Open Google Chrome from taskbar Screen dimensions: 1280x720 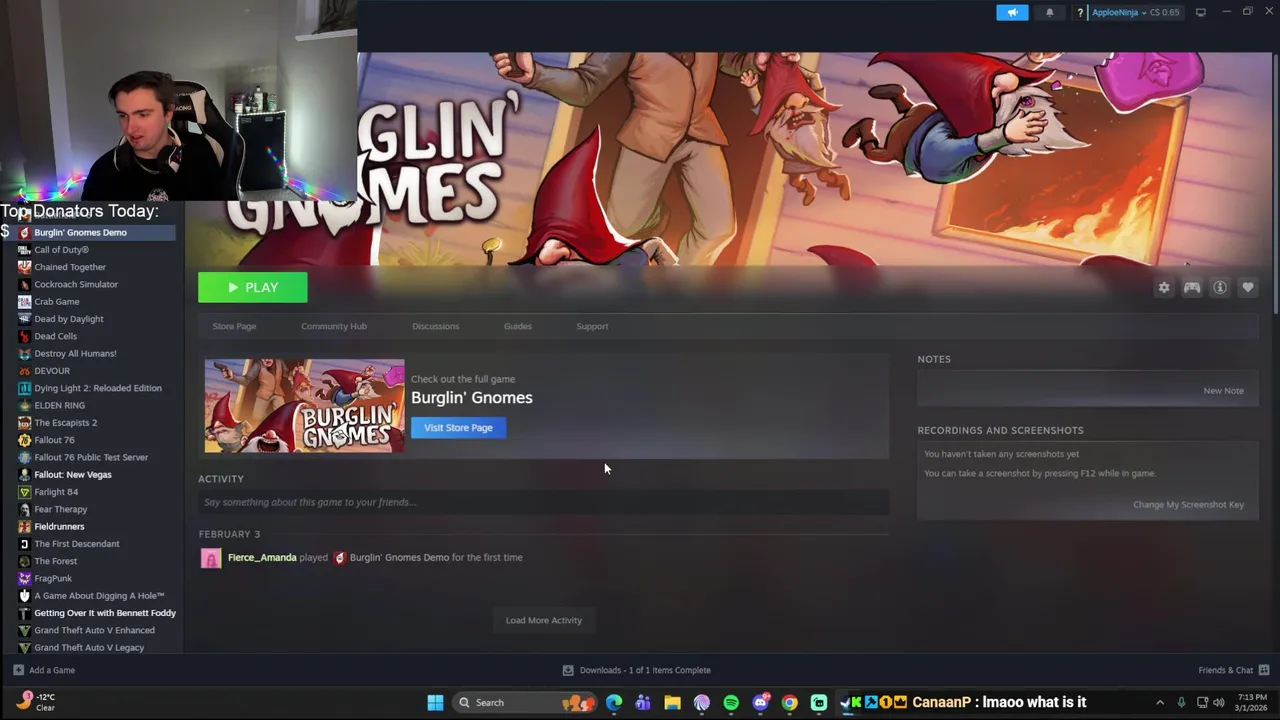point(790,702)
